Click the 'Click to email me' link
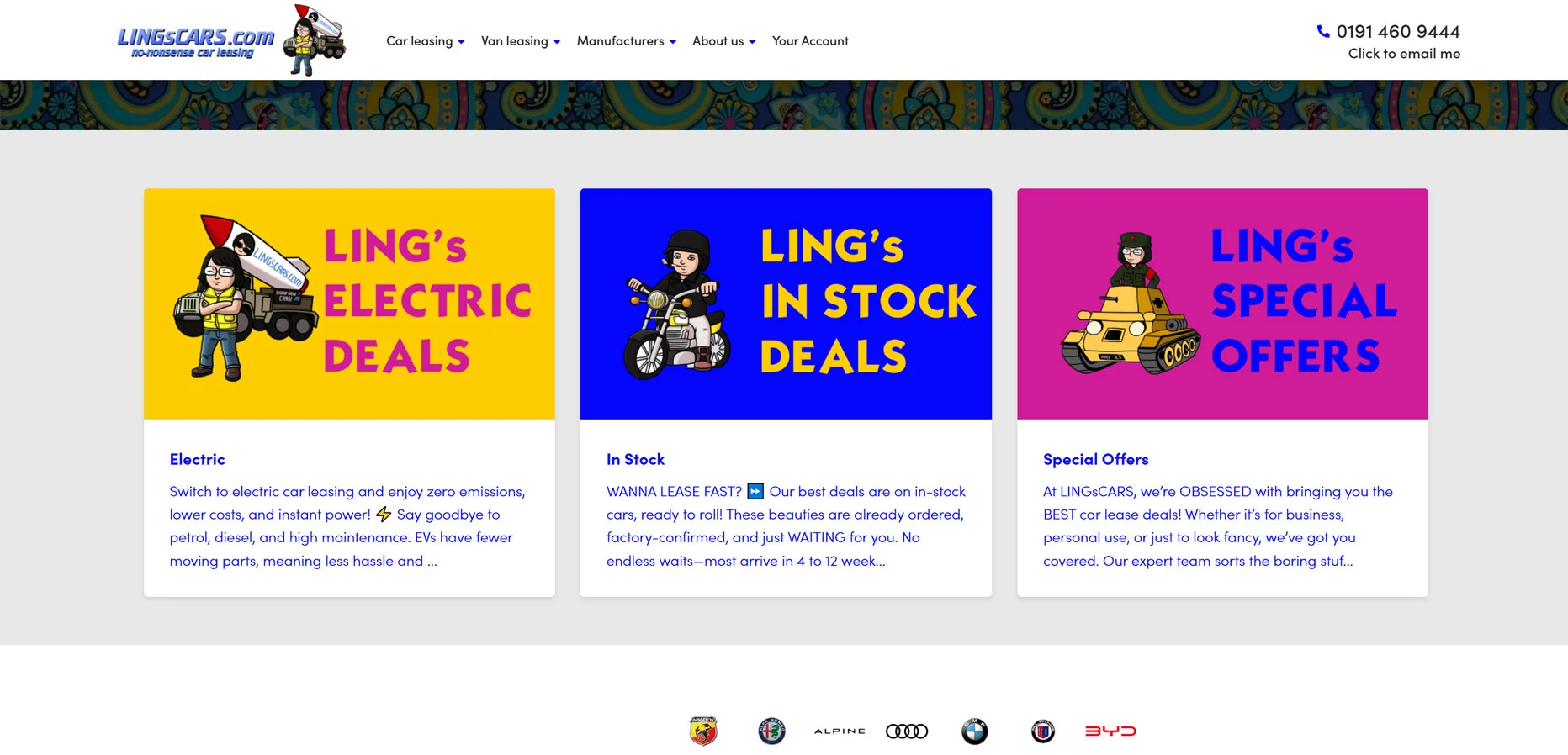The image size is (1568, 755). (x=1404, y=53)
